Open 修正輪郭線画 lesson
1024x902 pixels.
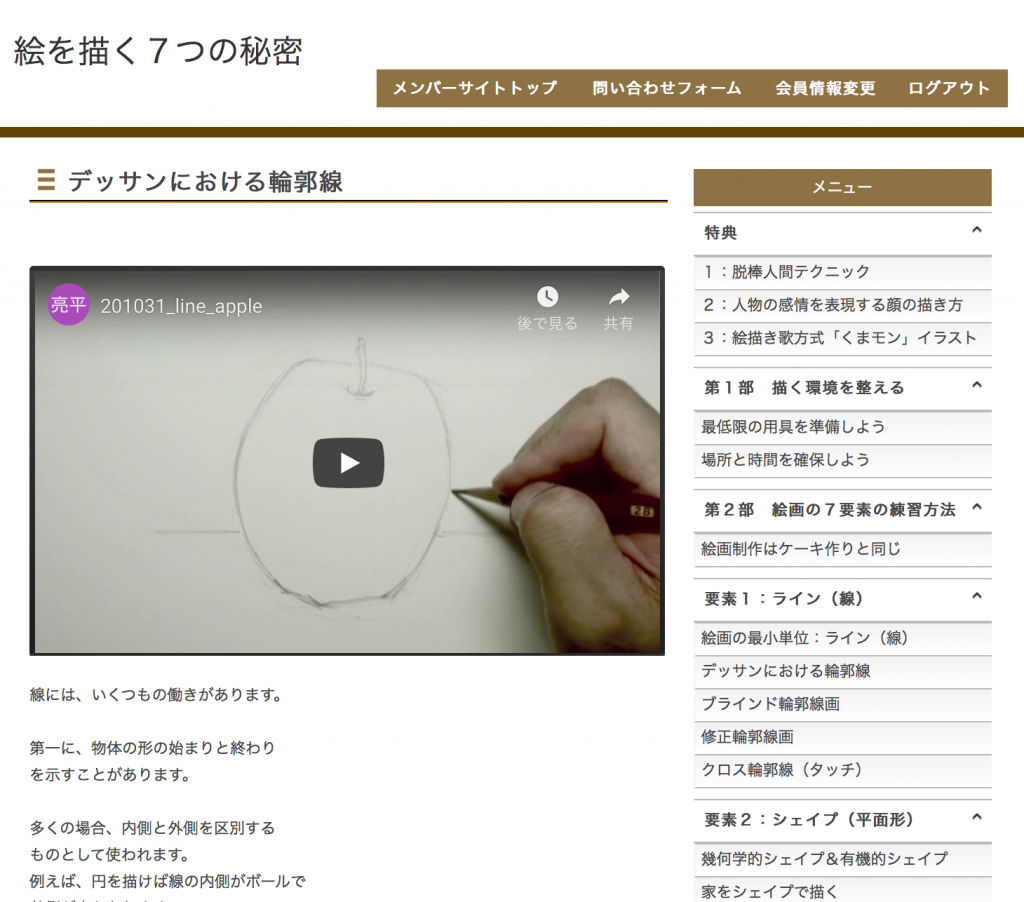(842, 737)
